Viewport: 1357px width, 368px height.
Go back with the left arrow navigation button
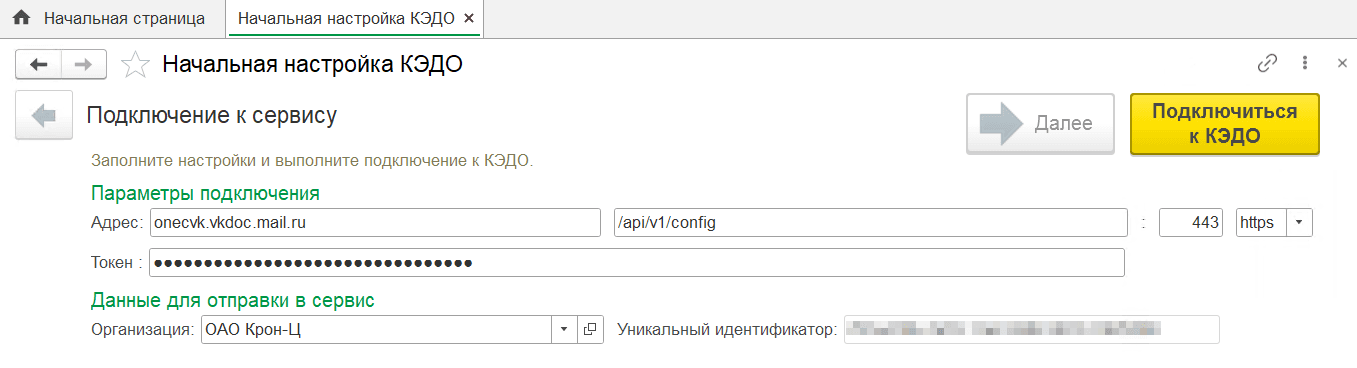(x=39, y=65)
